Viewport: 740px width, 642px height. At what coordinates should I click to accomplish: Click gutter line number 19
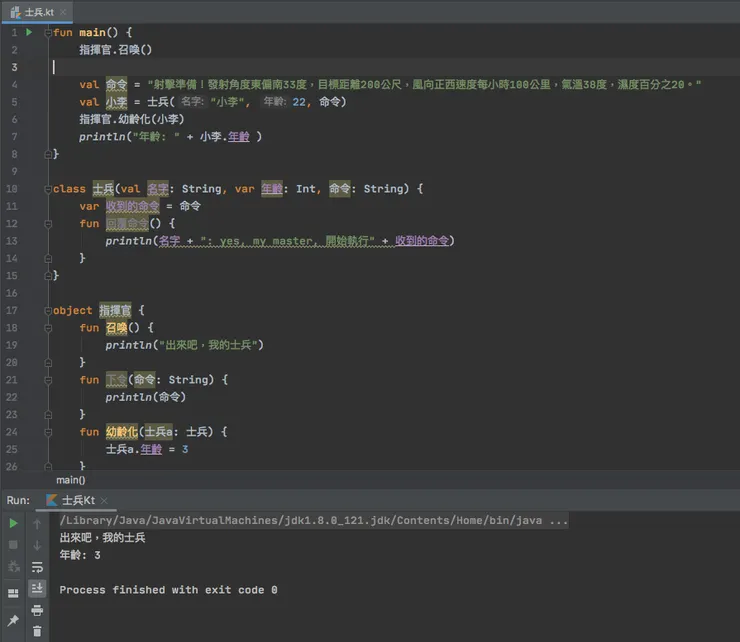(12, 345)
